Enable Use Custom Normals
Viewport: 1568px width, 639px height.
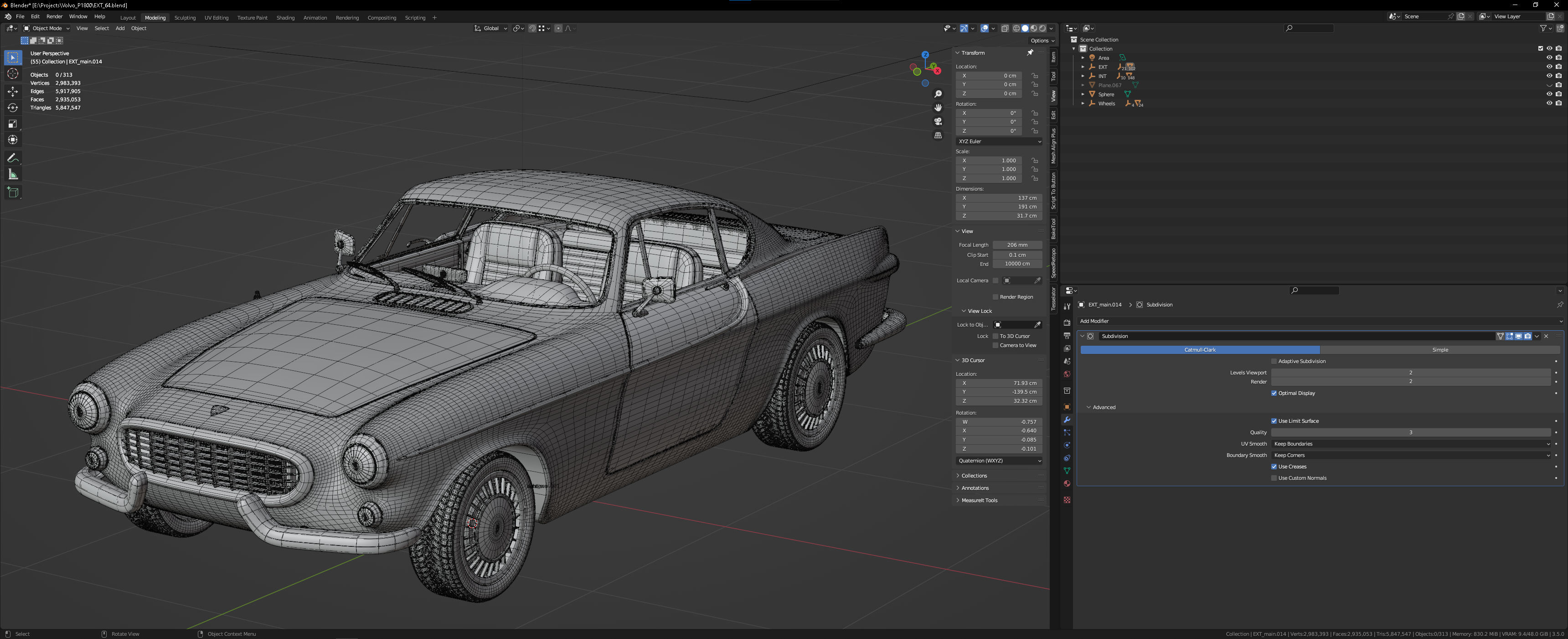(x=1274, y=478)
